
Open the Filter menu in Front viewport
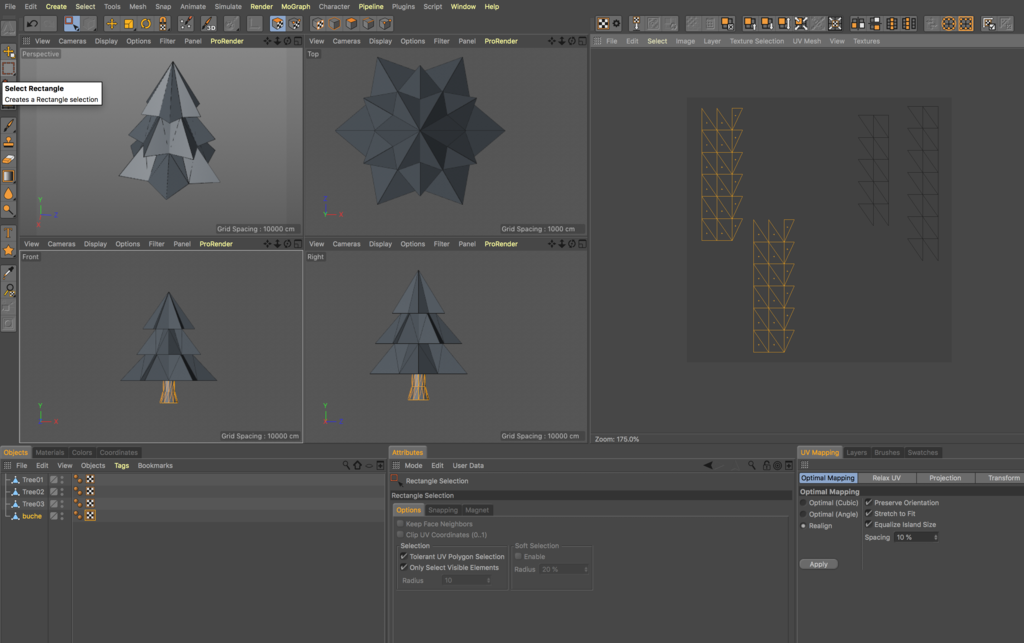156,244
